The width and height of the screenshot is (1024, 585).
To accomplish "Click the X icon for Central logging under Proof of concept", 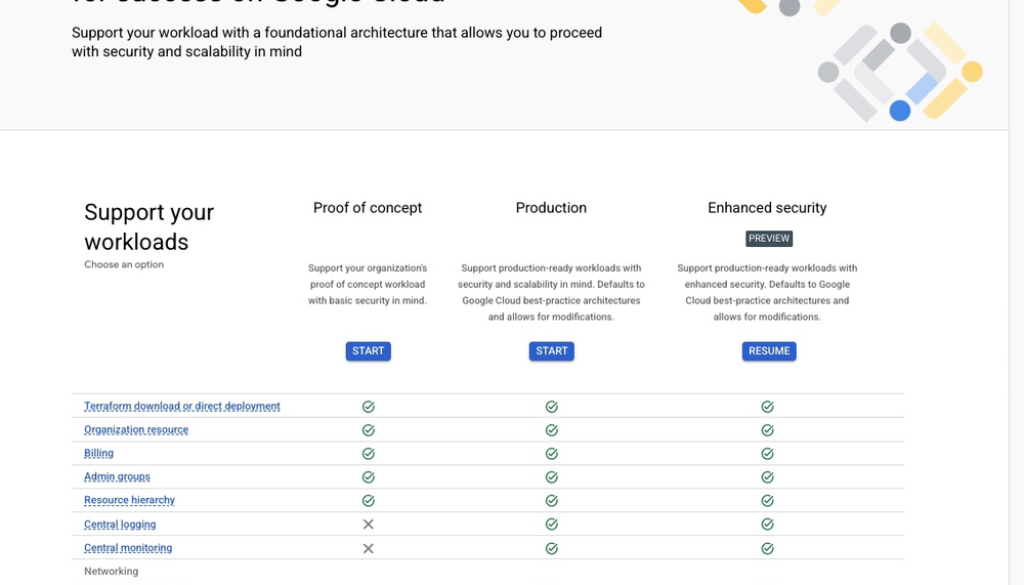I will 368,524.
